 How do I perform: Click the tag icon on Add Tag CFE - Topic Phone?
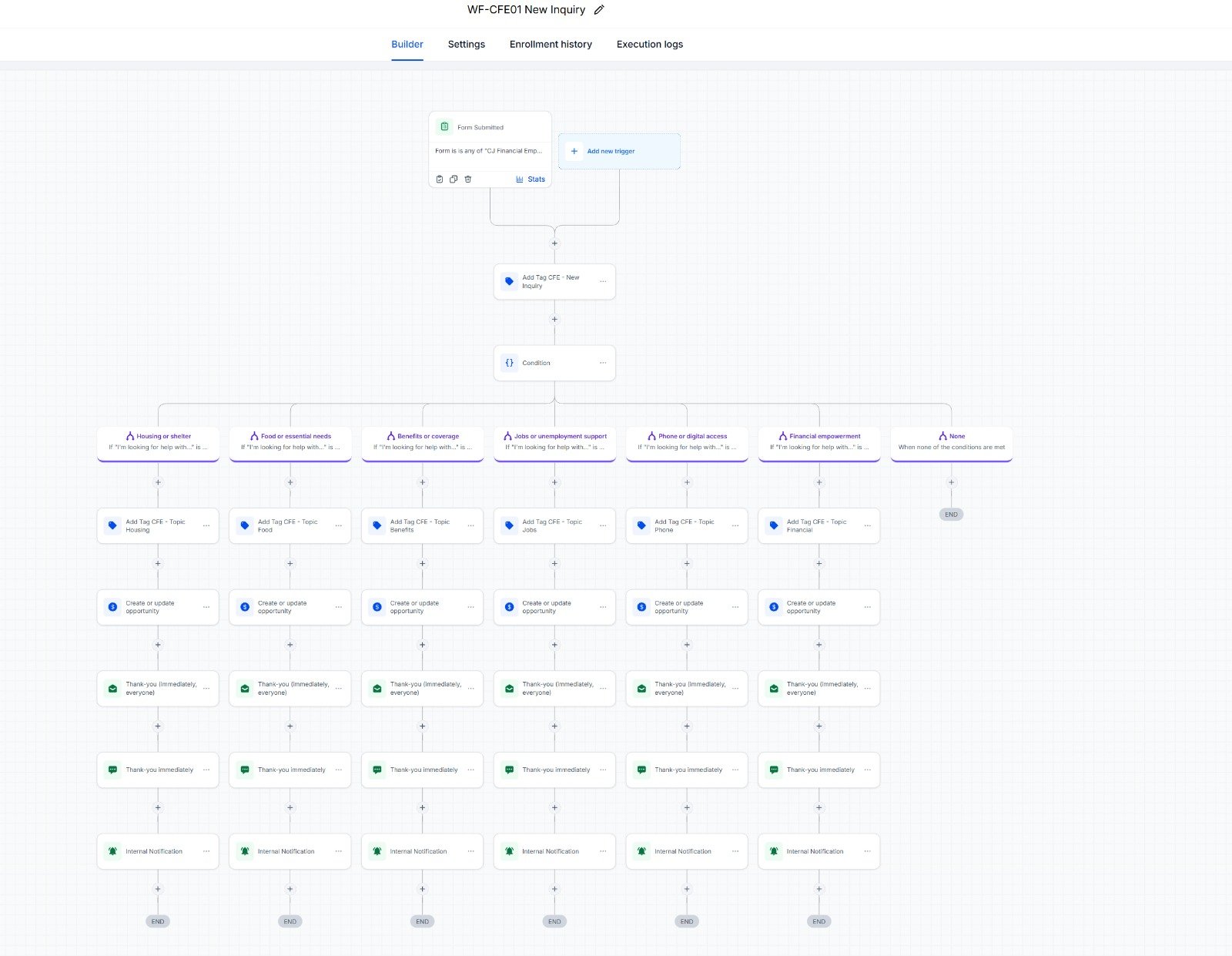click(x=641, y=525)
